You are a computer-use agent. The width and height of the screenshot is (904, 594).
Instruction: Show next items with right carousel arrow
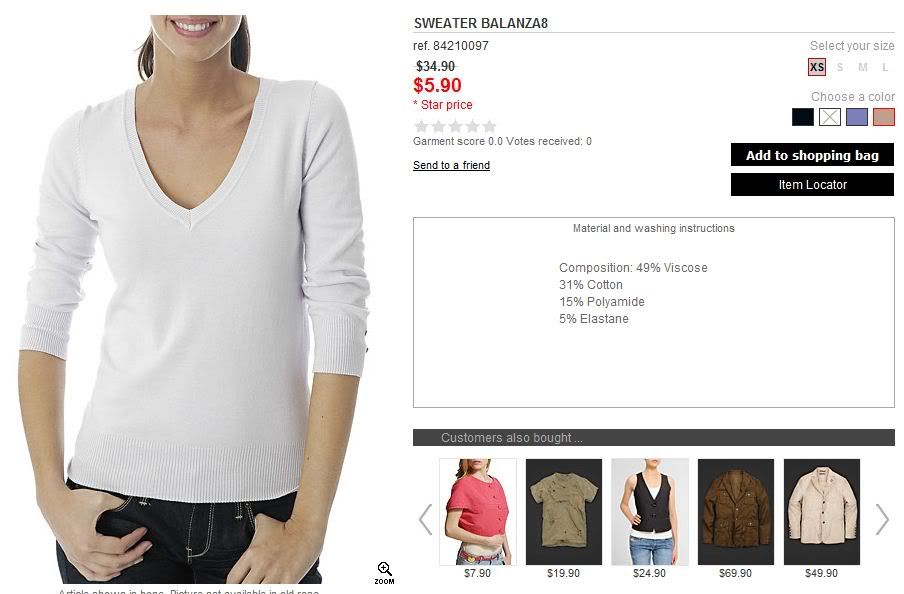(882, 519)
